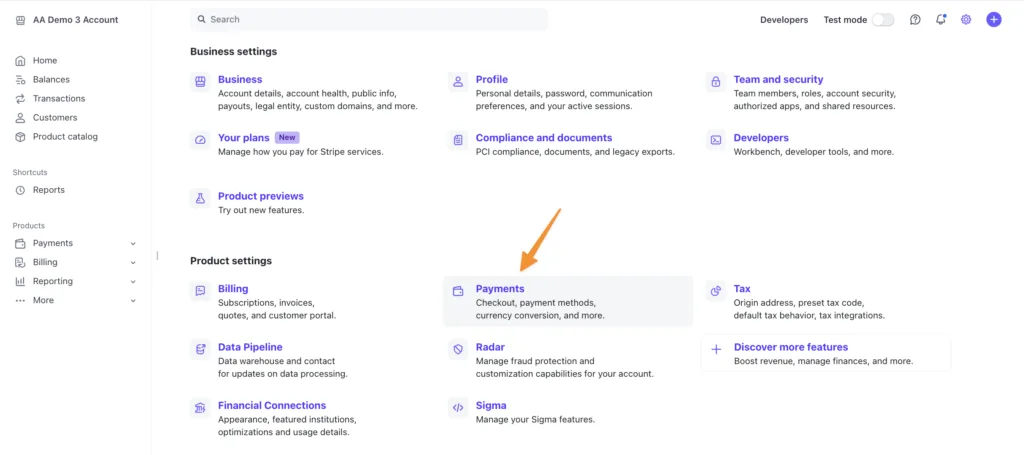This screenshot has height=455, width=1024.
Task: Open Discover more features link
Action: pos(791,347)
